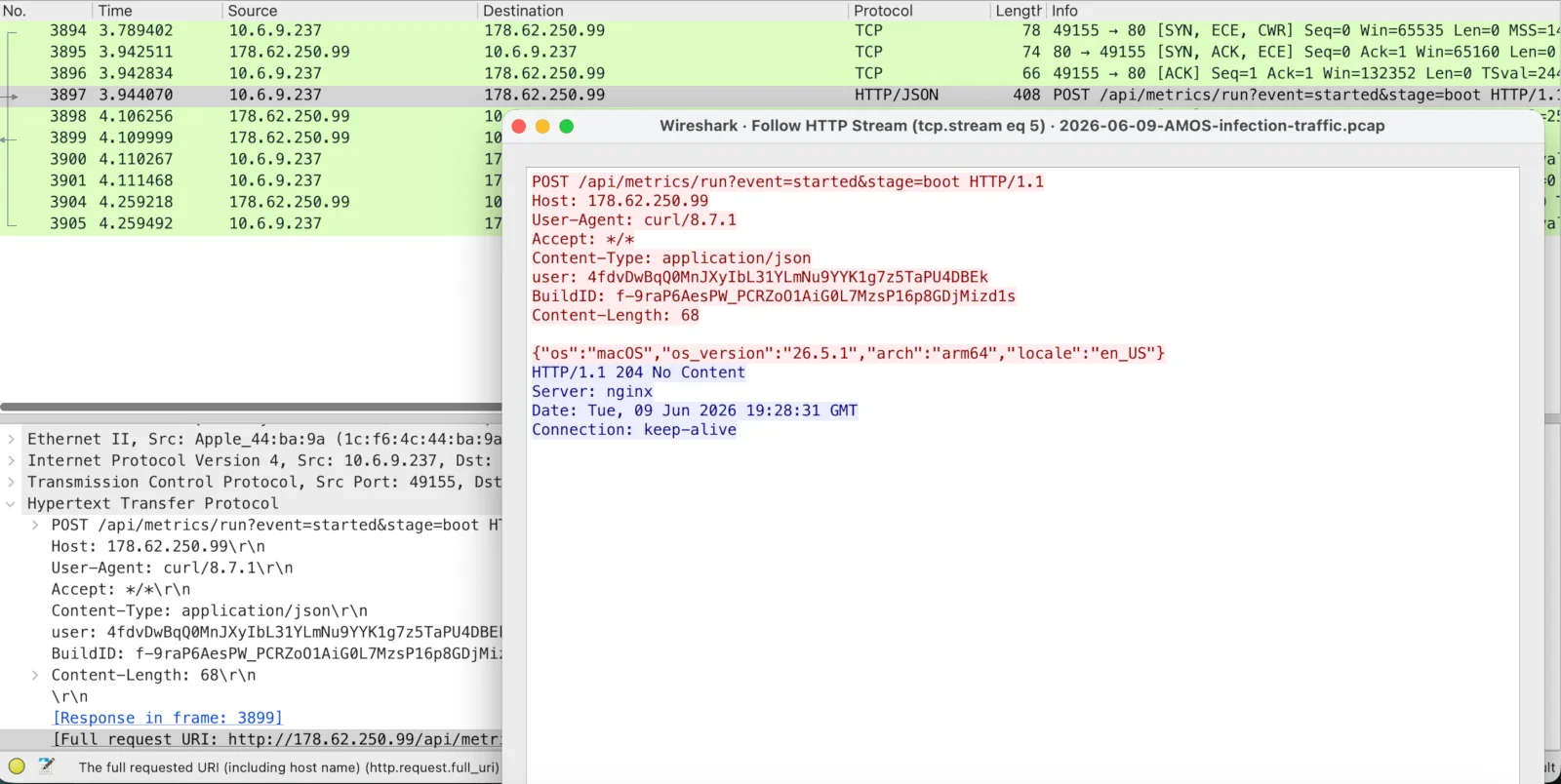Minimize the Follow HTTP Stream window
The height and width of the screenshot is (784, 1561).
(x=542, y=126)
